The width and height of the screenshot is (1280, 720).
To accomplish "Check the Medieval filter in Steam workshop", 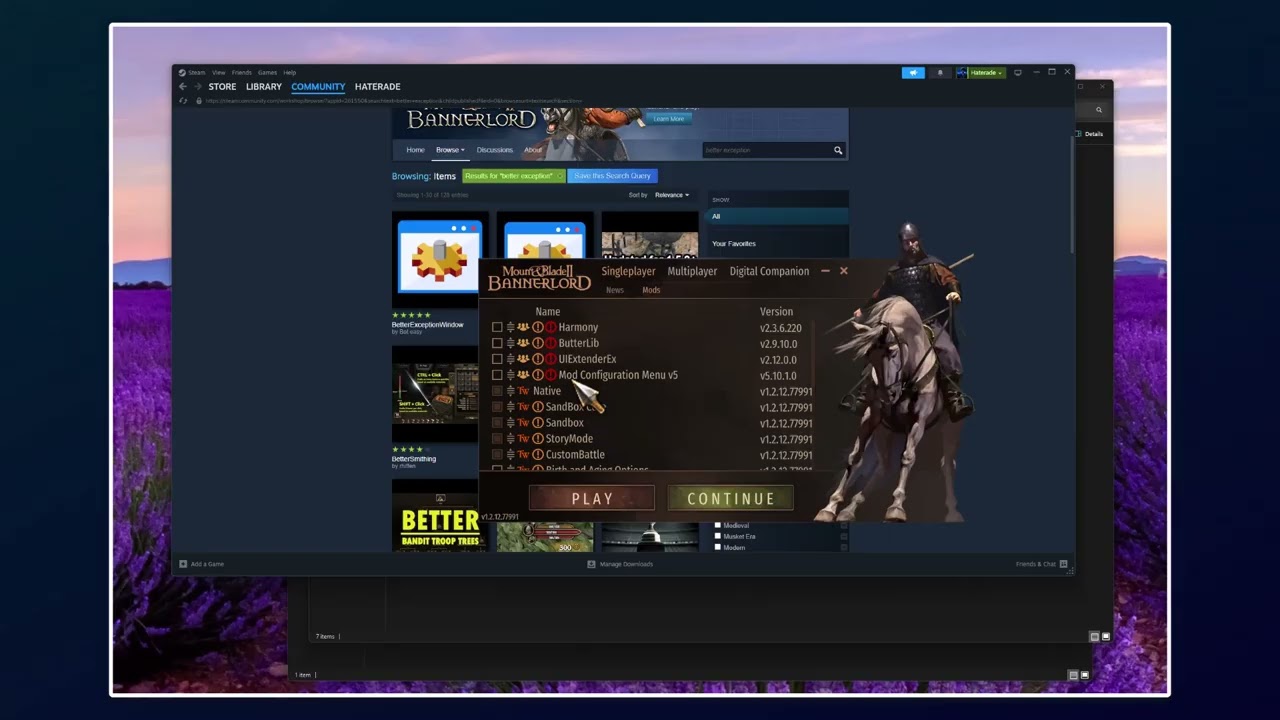I will [x=718, y=525].
